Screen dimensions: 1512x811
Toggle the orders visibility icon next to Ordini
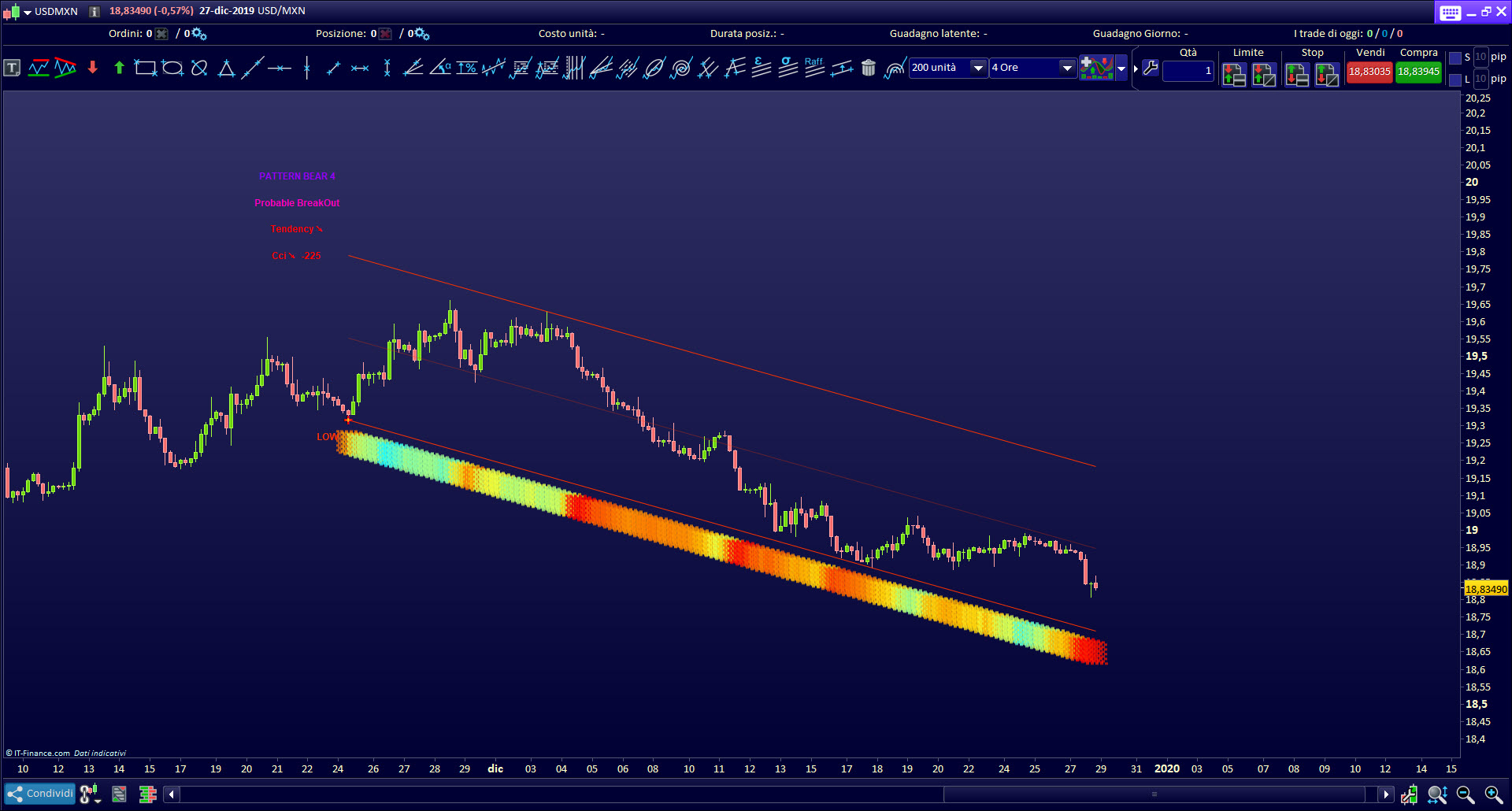pyautogui.click(x=161, y=34)
